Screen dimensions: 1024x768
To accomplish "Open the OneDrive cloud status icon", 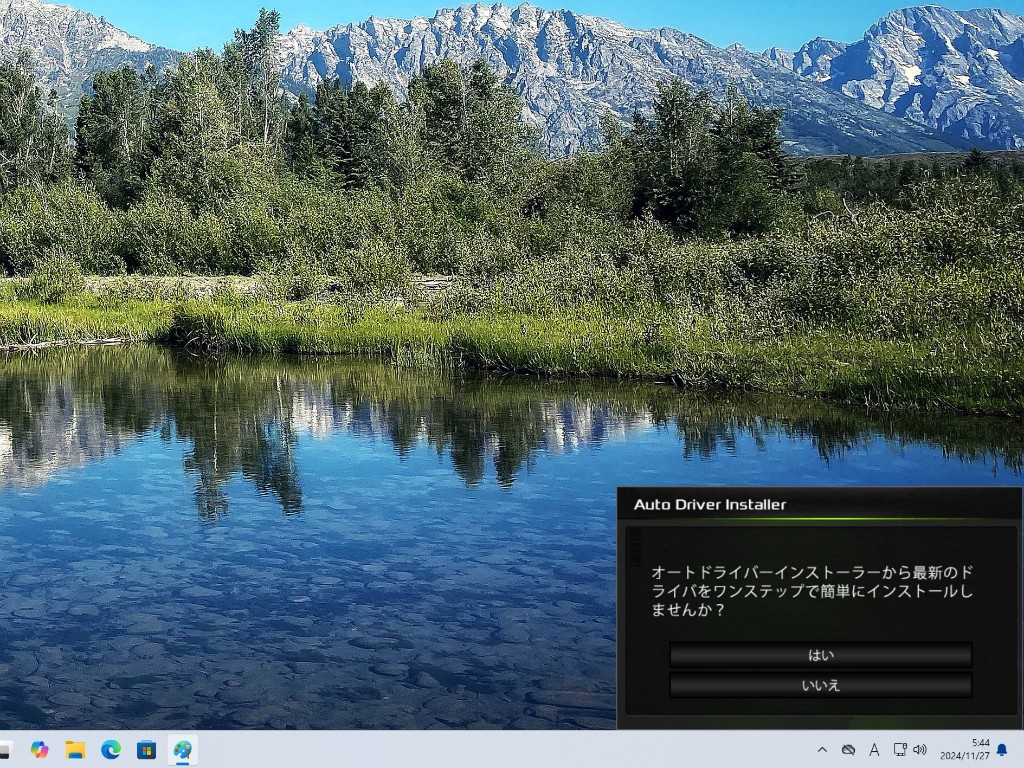I will [848, 749].
